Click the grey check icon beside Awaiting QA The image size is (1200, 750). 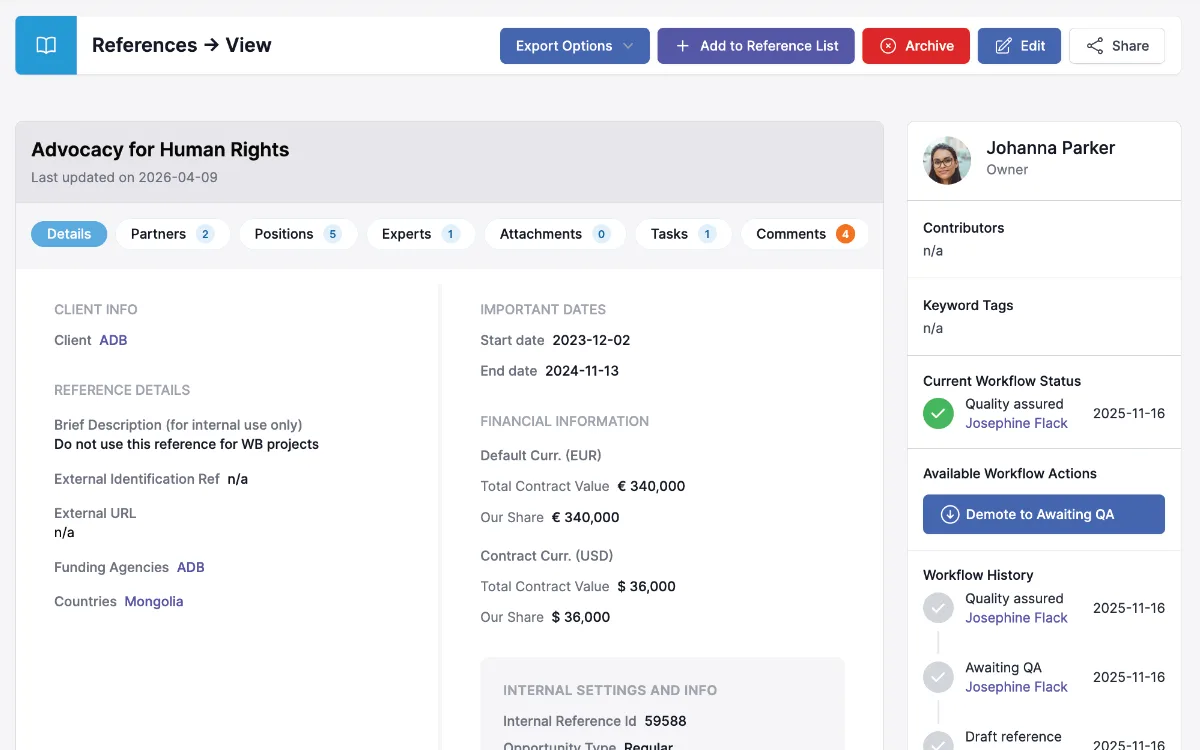click(x=938, y=677)
